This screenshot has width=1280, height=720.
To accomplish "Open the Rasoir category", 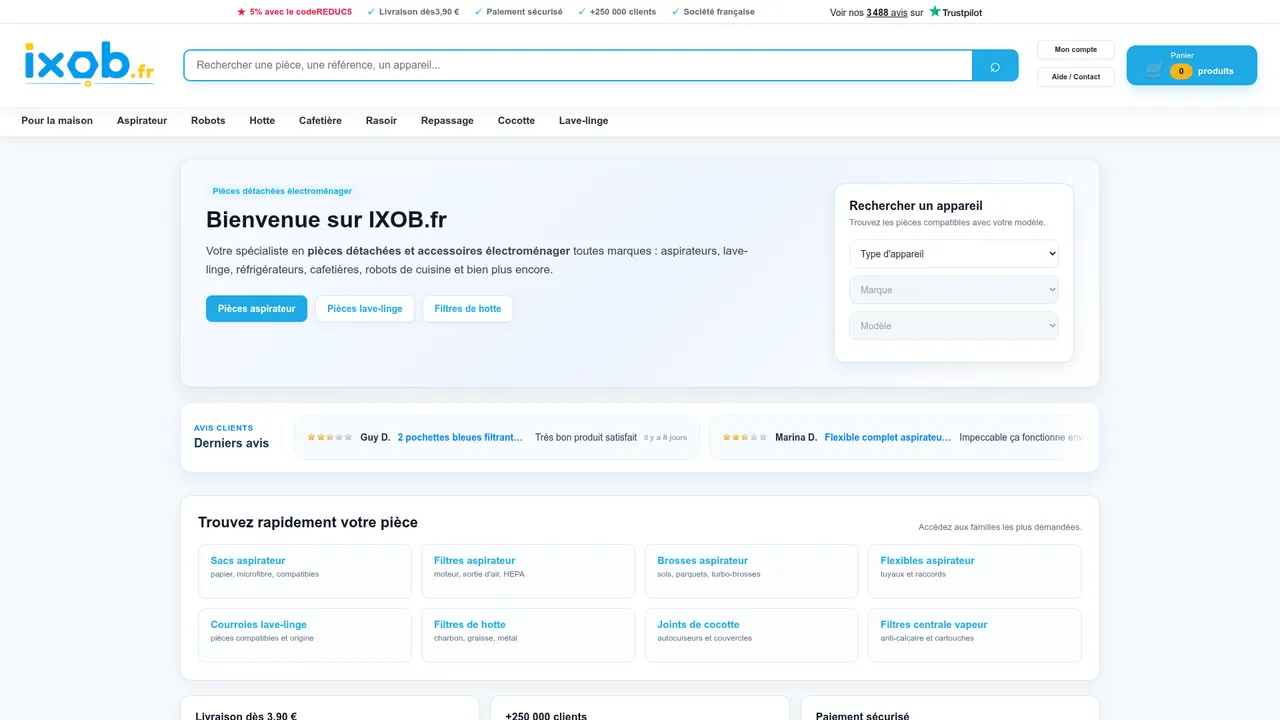I will [381, 121].
